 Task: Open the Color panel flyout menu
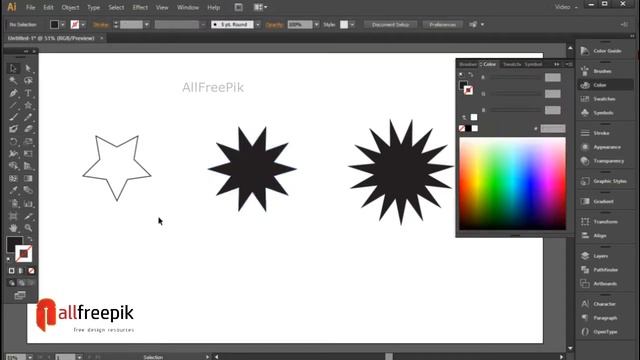pyautogui.click(x=569, y=64)
